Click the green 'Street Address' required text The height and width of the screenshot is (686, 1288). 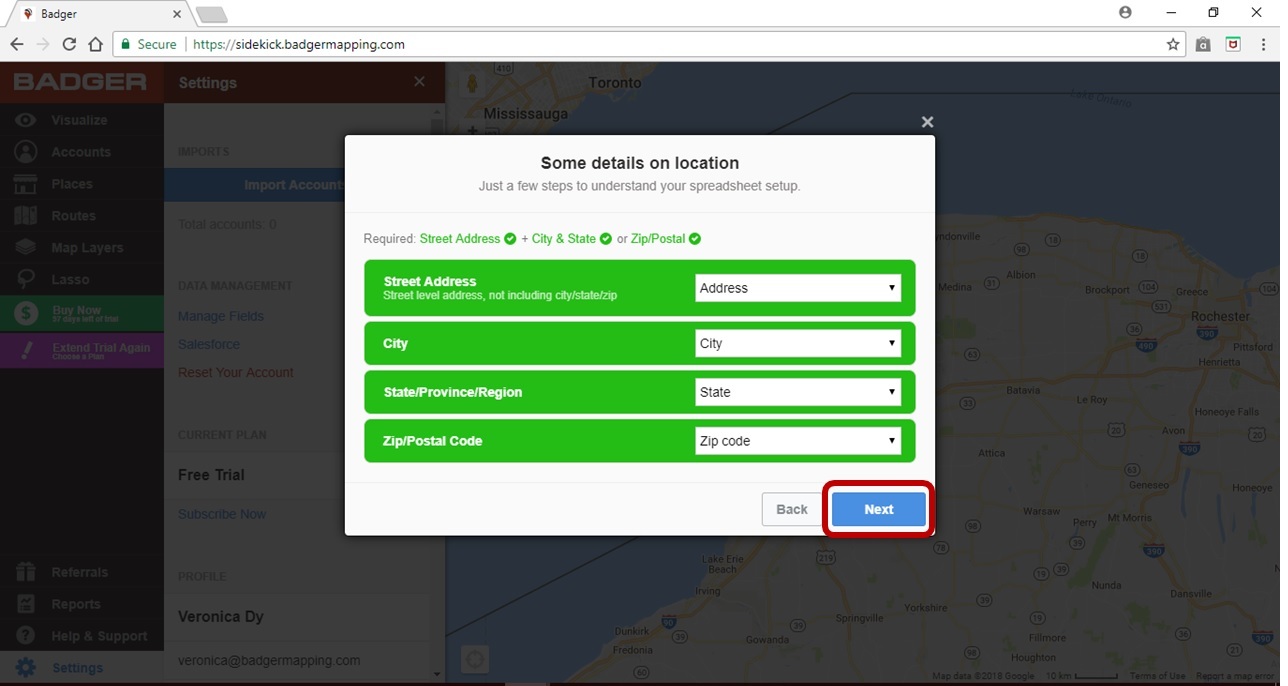[460, 239]
